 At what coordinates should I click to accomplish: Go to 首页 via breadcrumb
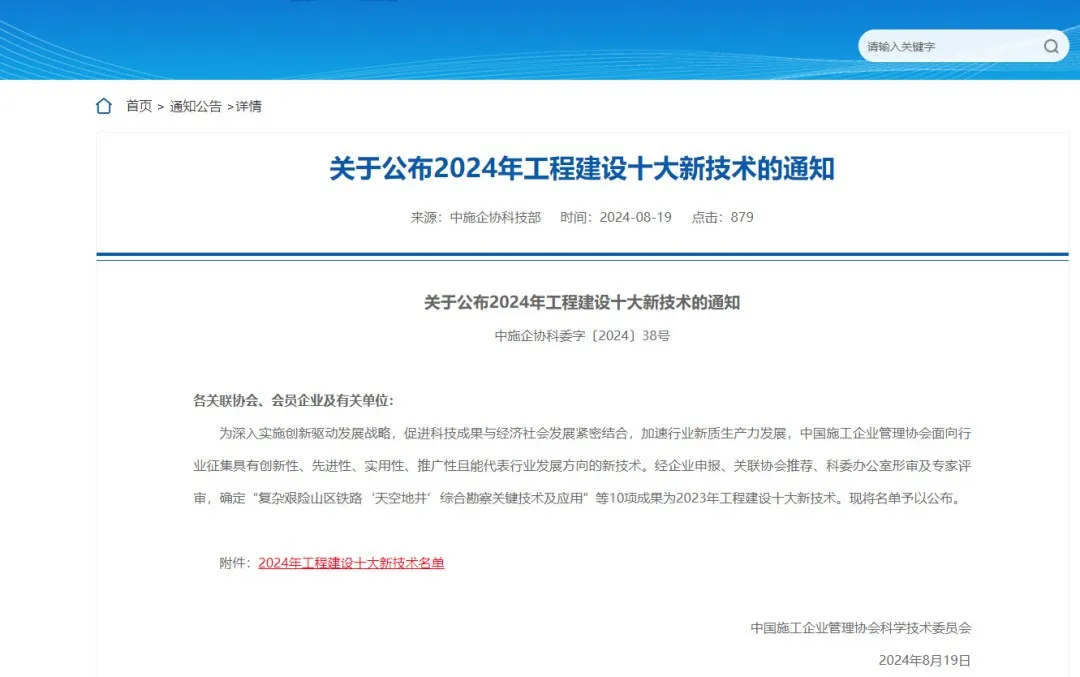coord(138,106)
